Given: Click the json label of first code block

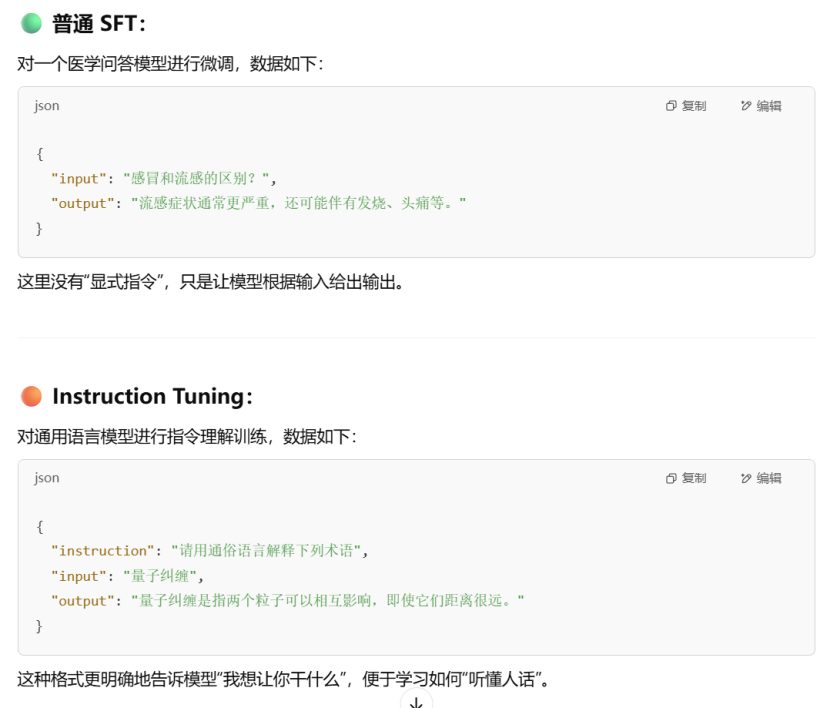Looking at the screenshot, I should point(47,106).
